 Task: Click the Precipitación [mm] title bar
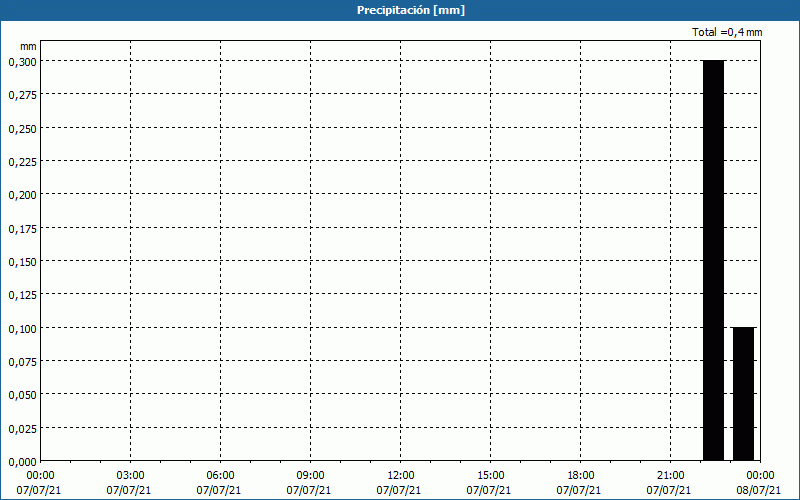click(400, 10)
